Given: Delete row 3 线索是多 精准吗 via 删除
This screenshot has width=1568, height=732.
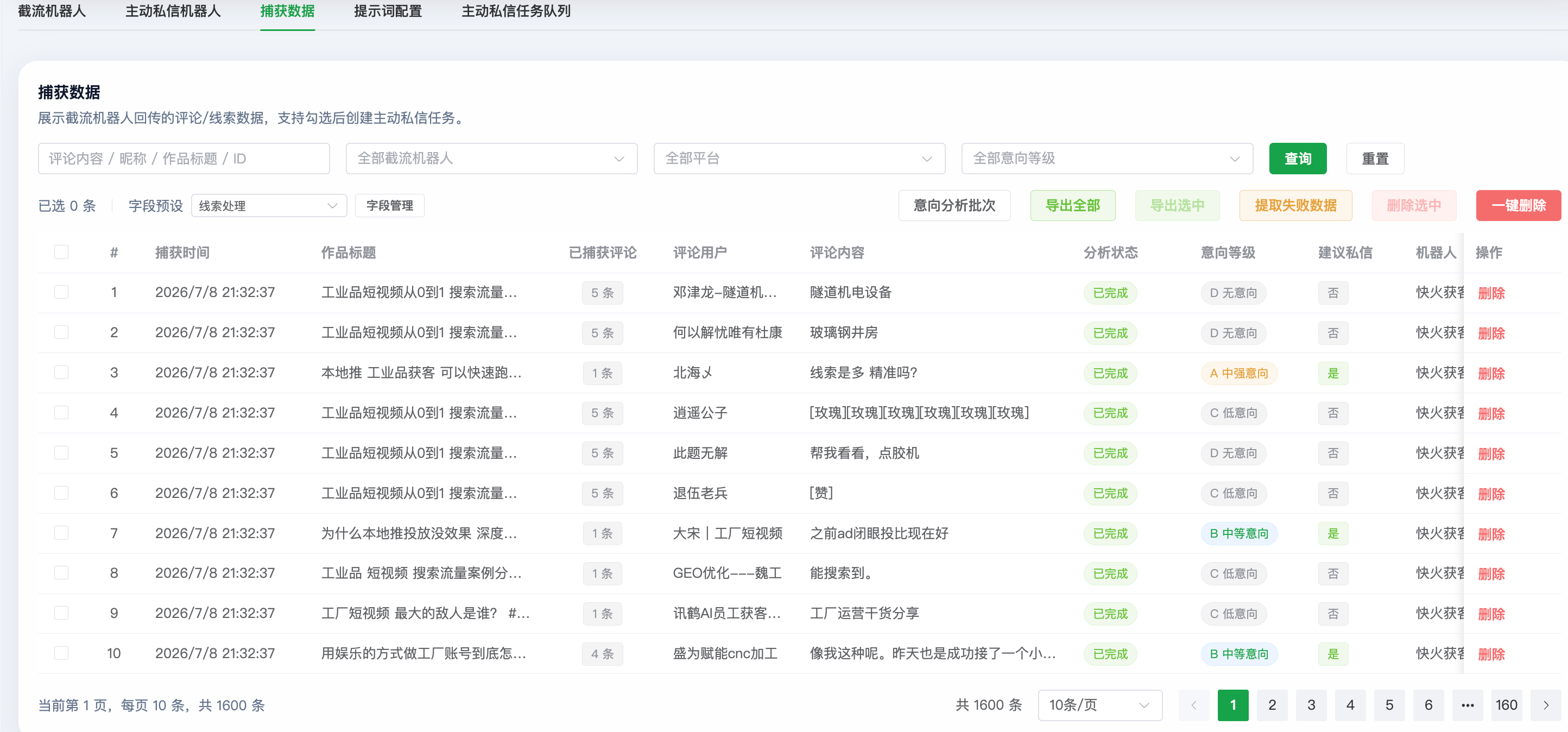Looking at the screenshot, I should pyautogui.click(x=1491, y=373).
